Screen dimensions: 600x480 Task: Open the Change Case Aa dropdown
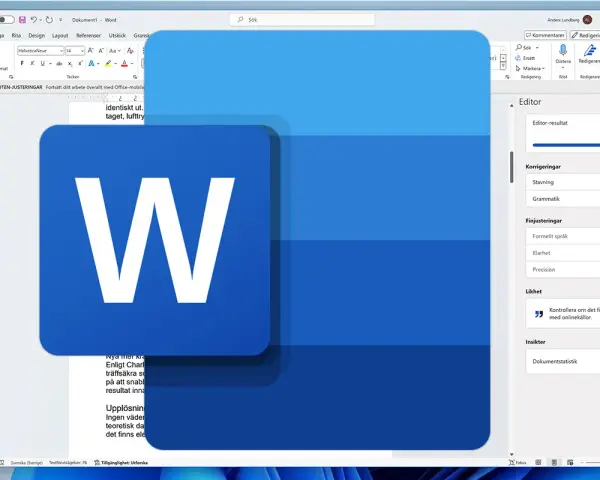pos(114,51)
